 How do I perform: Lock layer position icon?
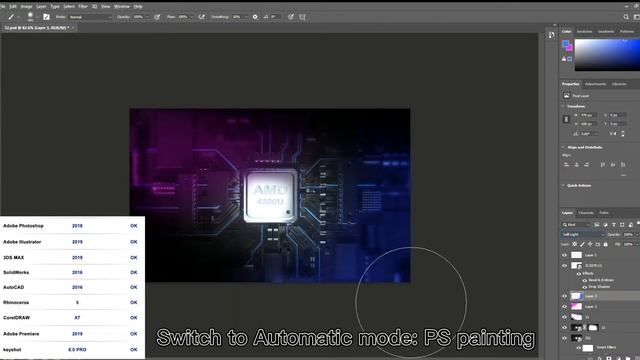[x=590, y=244]
